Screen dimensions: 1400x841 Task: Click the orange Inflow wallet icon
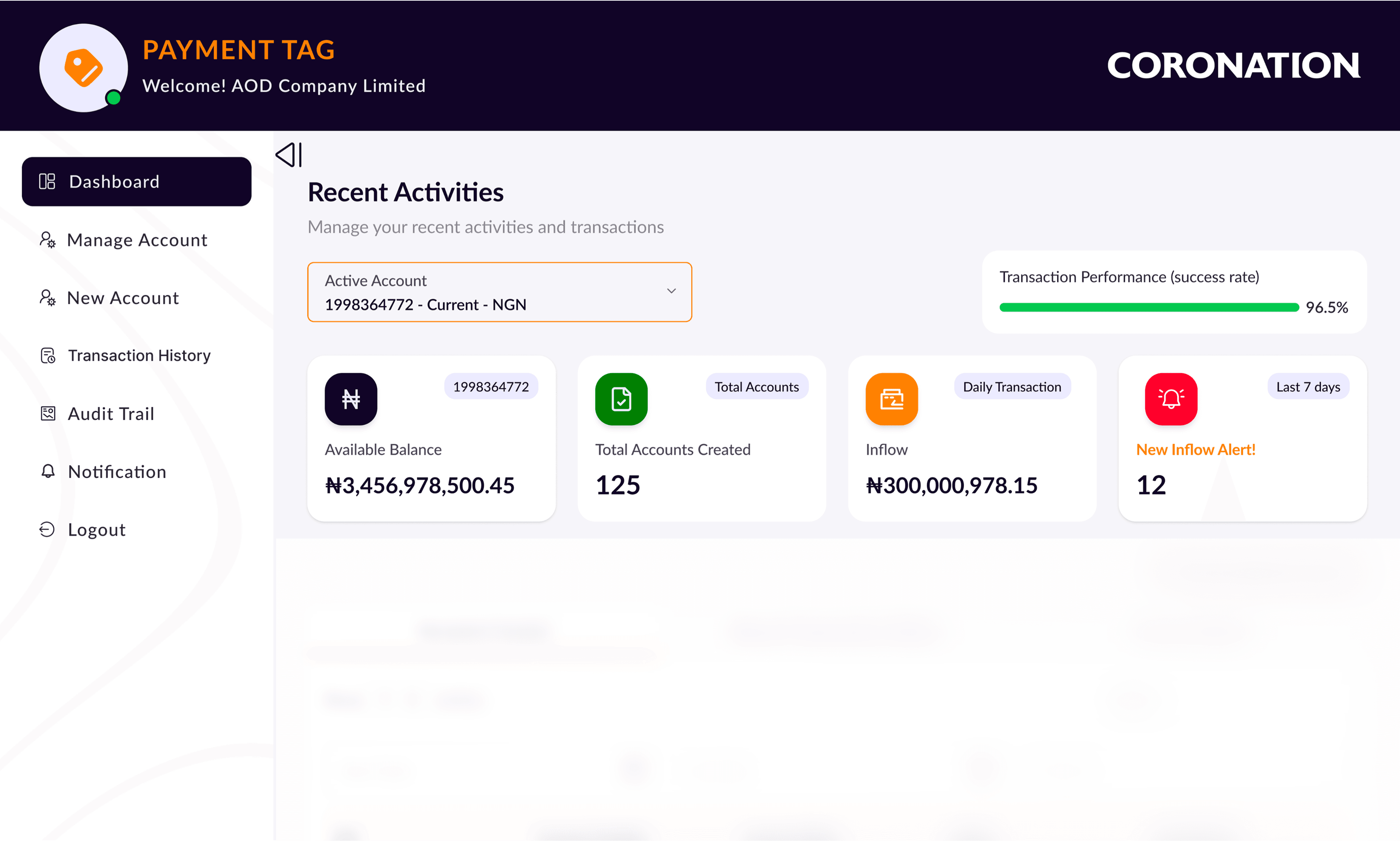click(x=891, y=399)
